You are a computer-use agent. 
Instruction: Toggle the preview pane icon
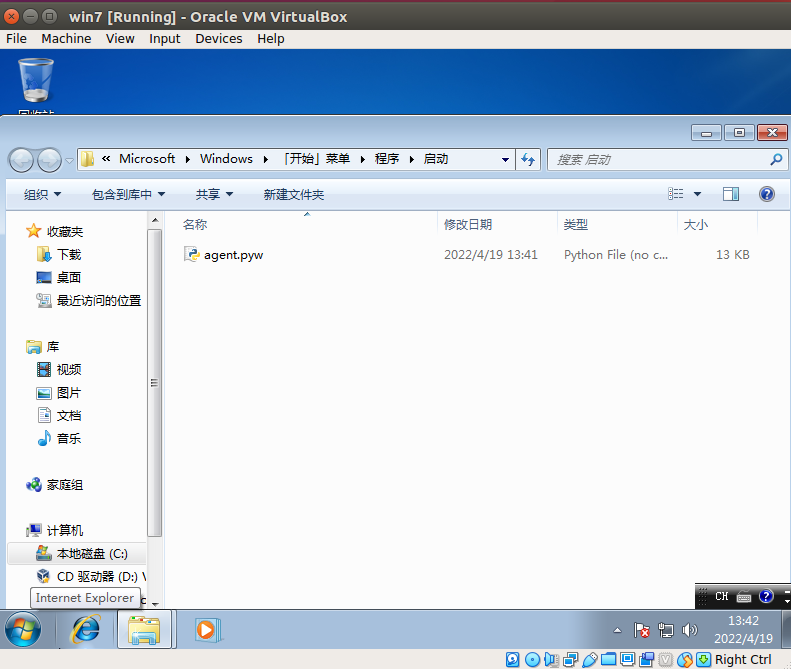point(730,194)
